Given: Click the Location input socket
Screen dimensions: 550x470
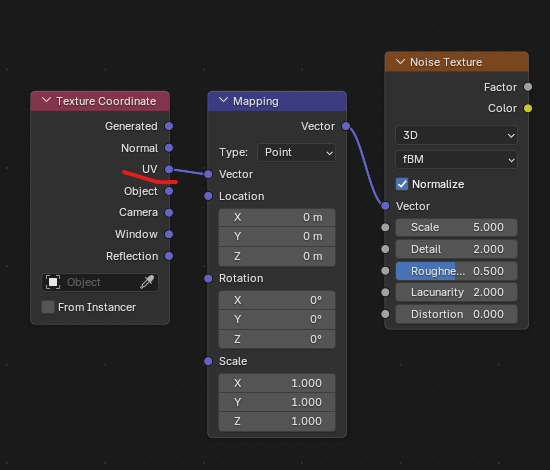Looking at the screenshot, I should (x=208, y=196).
